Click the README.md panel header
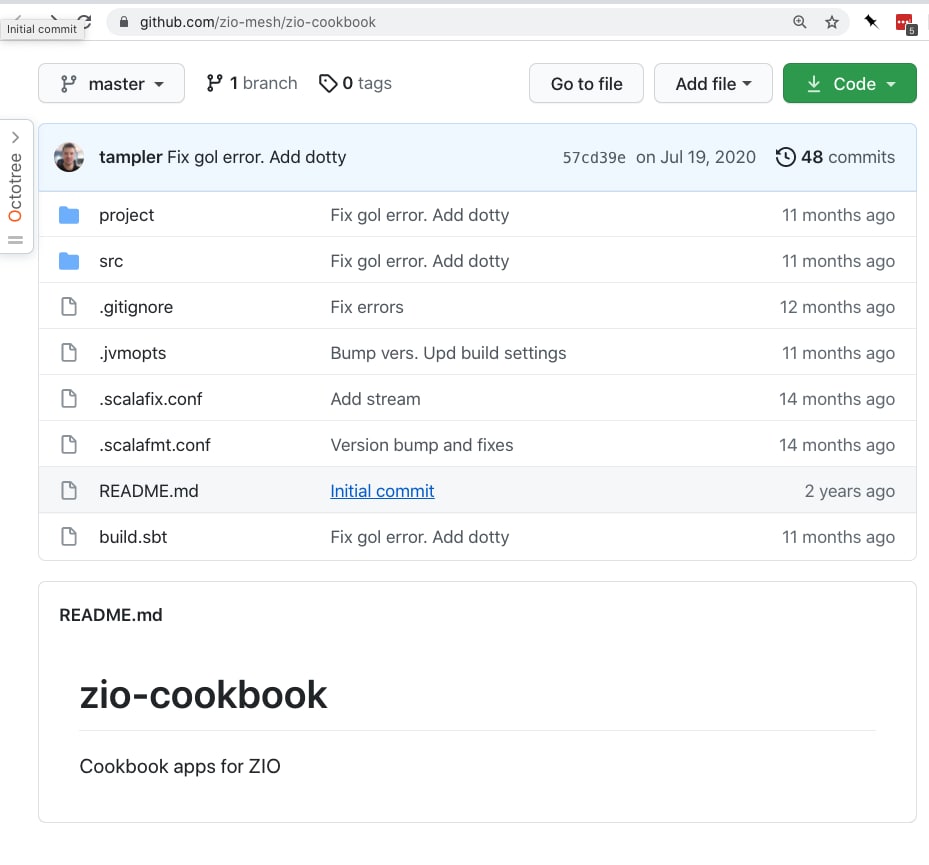Image resolution: width=929 pixels, height=865 pixels. pos(111,615)
